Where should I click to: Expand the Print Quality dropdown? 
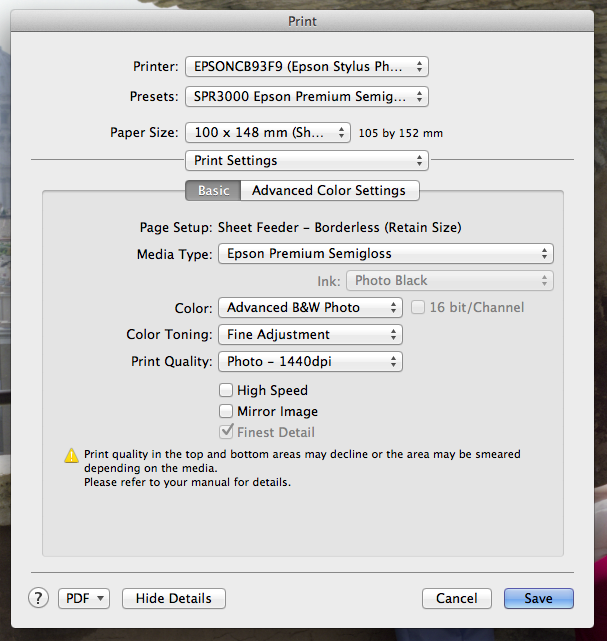point(310,362)
